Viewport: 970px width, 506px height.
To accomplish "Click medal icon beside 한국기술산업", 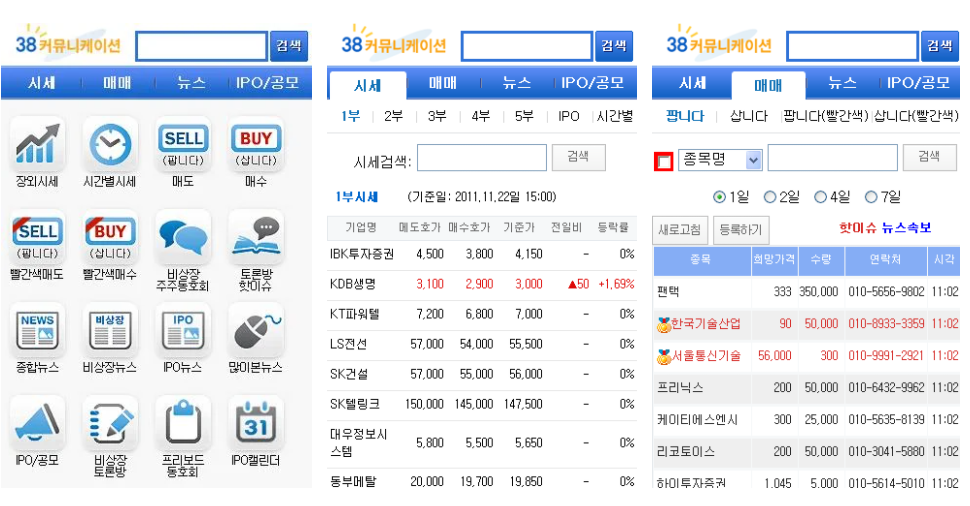I will pos(664,324).
